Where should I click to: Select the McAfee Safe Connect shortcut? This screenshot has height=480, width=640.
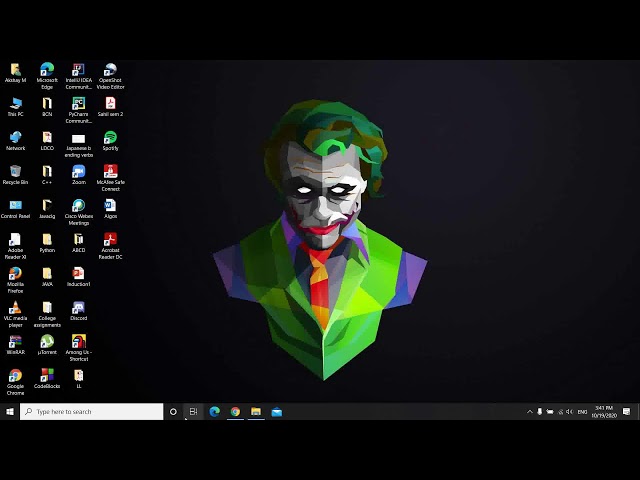tap(110, 178)
